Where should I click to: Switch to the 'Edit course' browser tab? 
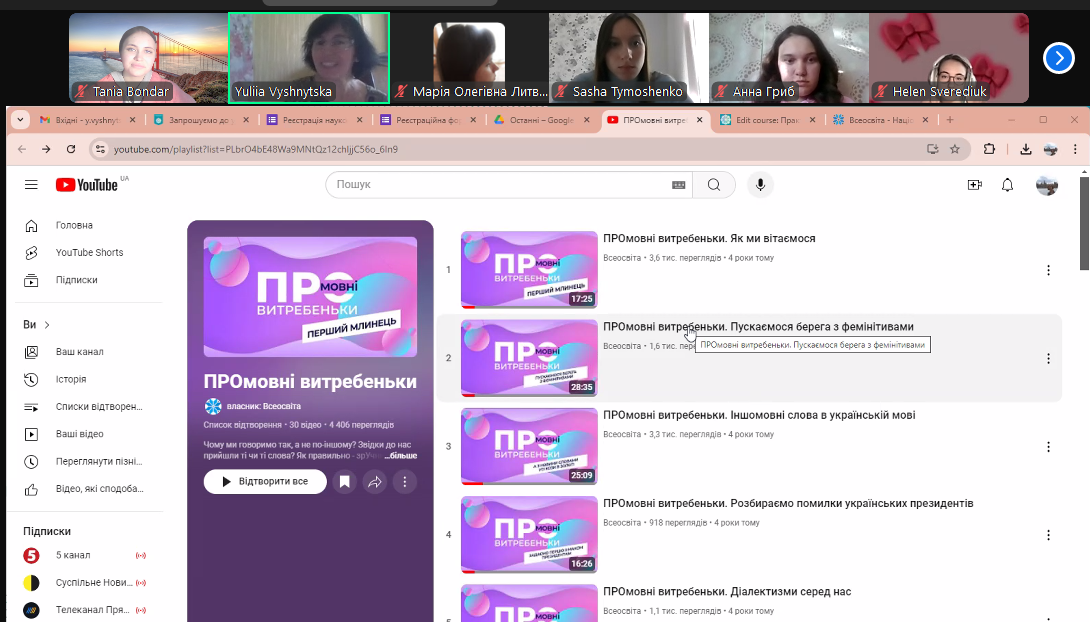click(x=767, y=120)
